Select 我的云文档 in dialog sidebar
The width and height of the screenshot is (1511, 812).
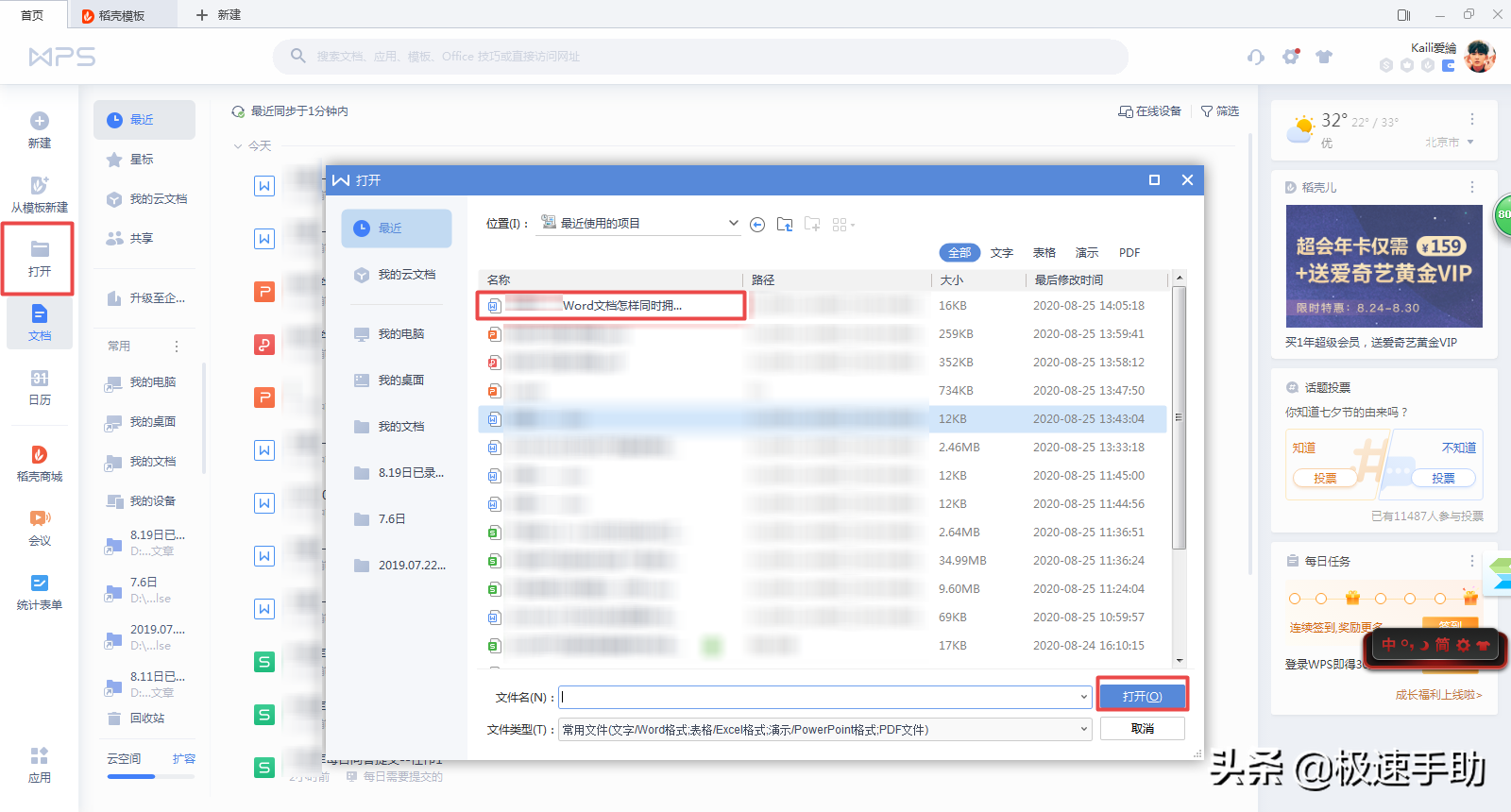tap(397, 275)
